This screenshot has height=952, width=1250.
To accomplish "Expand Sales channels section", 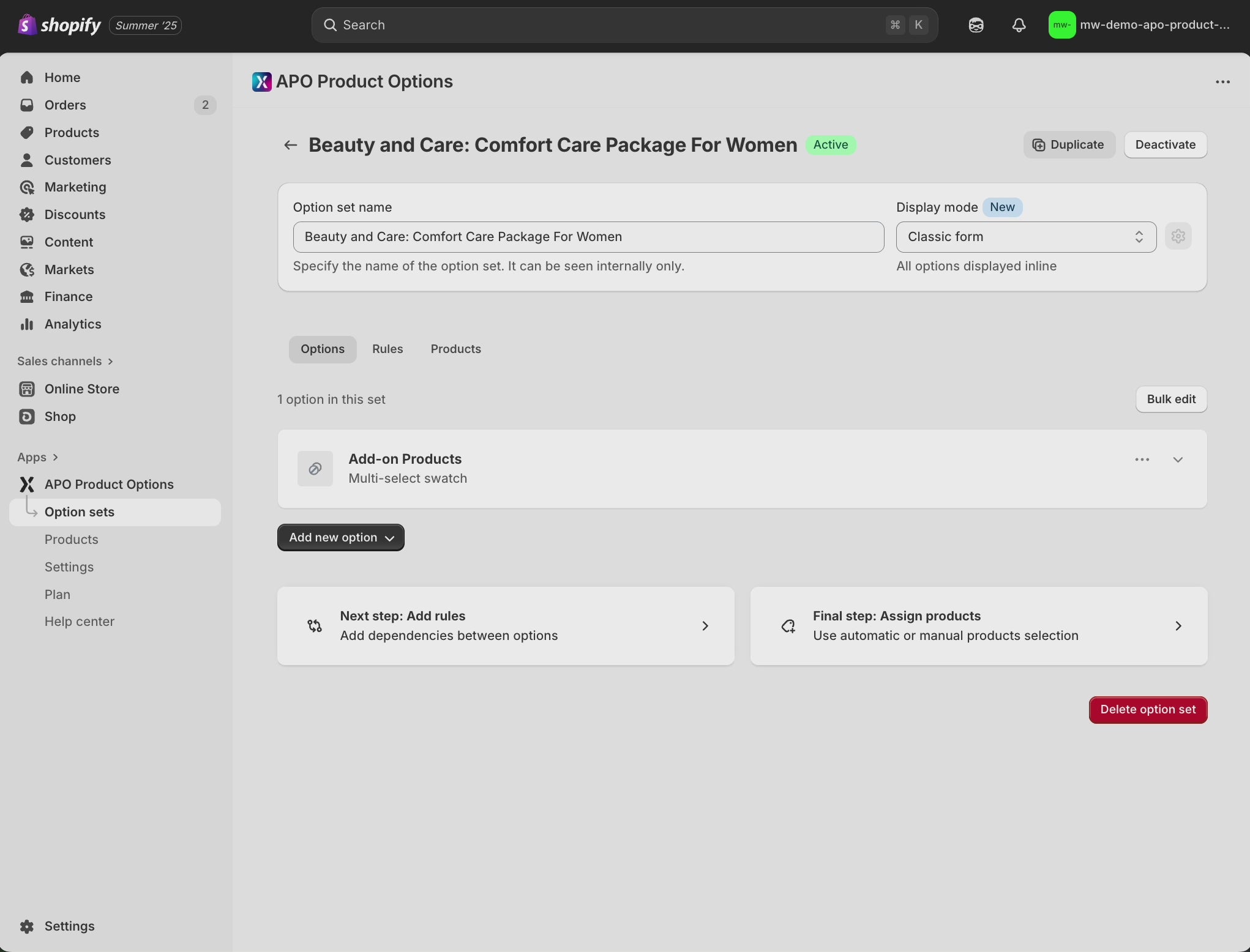I will pyautogui.click(x=65, y=361).
